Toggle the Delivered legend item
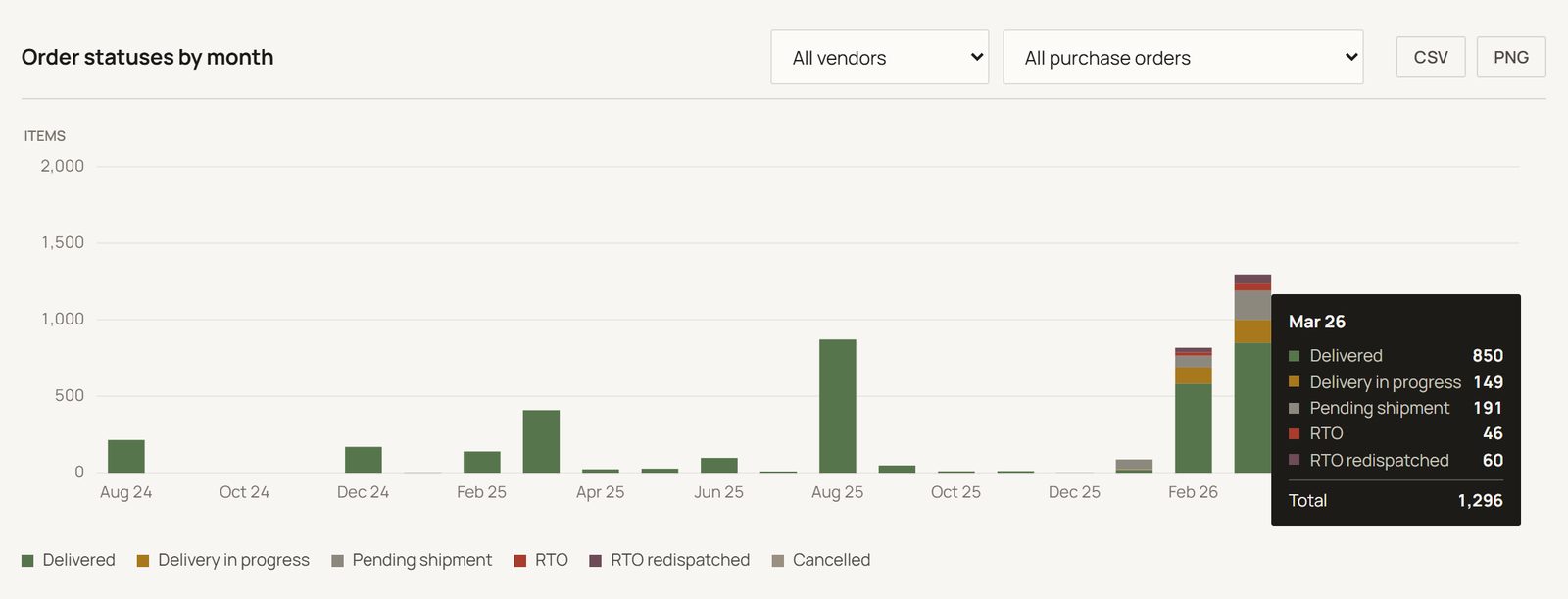 69,560
